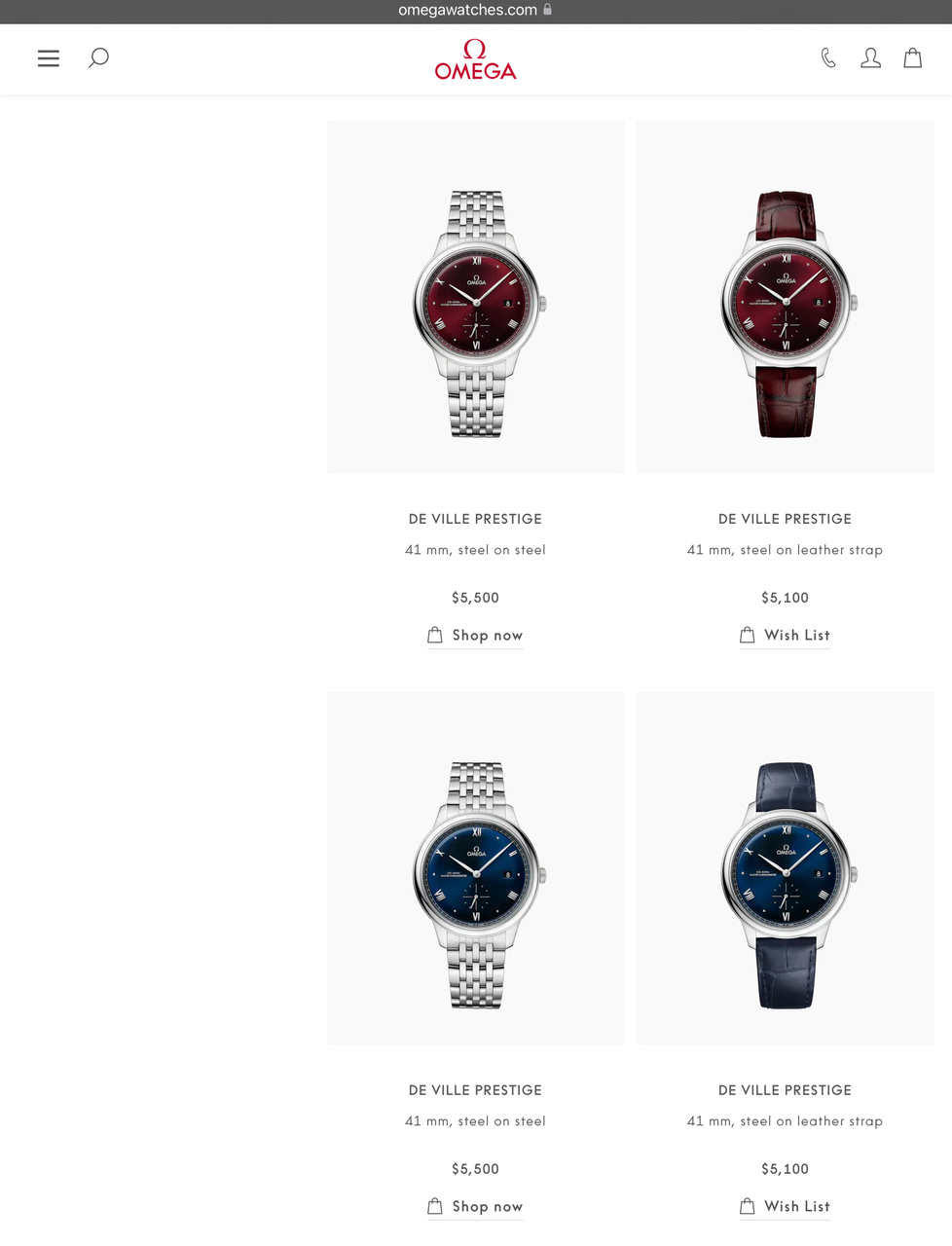Click bag icon beside blue steel Shop now

click(x=435, y=1206)
